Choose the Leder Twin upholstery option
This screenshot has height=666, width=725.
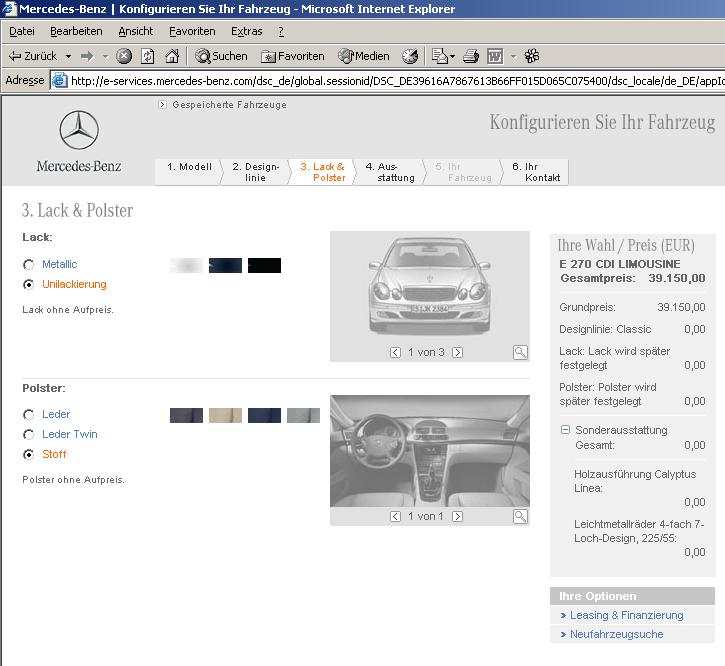pyautogui.click(x=28, y=435)
